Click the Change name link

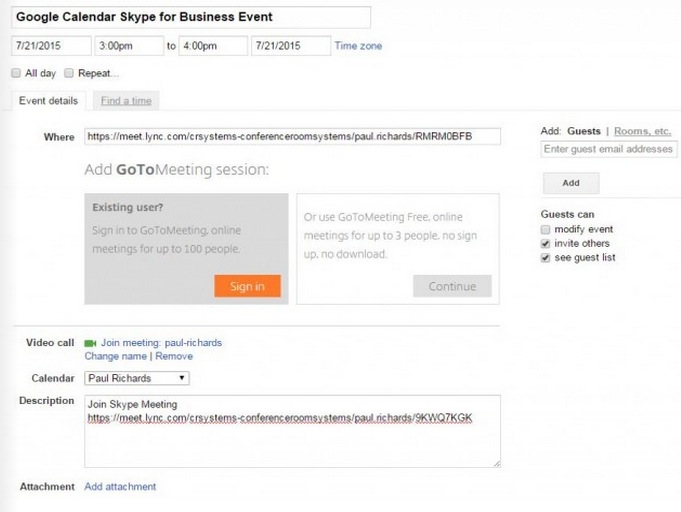[116, 356]
